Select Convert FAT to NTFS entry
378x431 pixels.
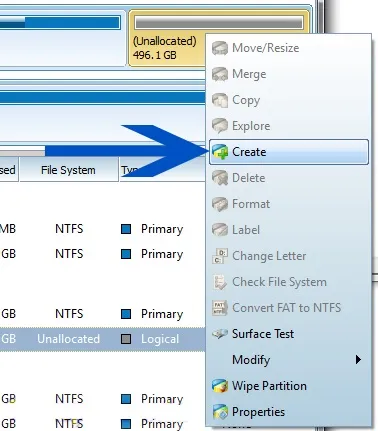point(289,308)
